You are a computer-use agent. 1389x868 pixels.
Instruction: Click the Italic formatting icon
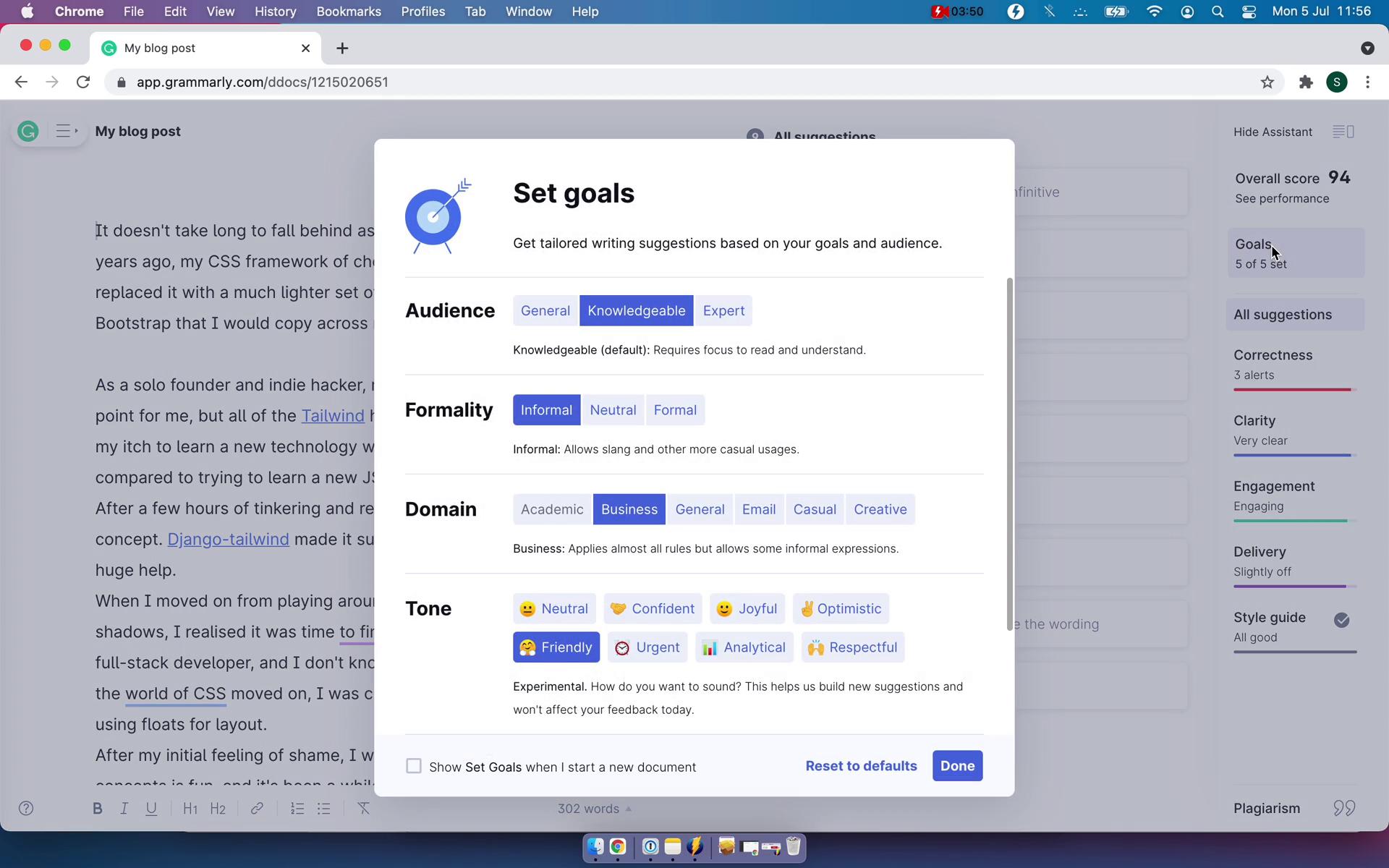124,809
